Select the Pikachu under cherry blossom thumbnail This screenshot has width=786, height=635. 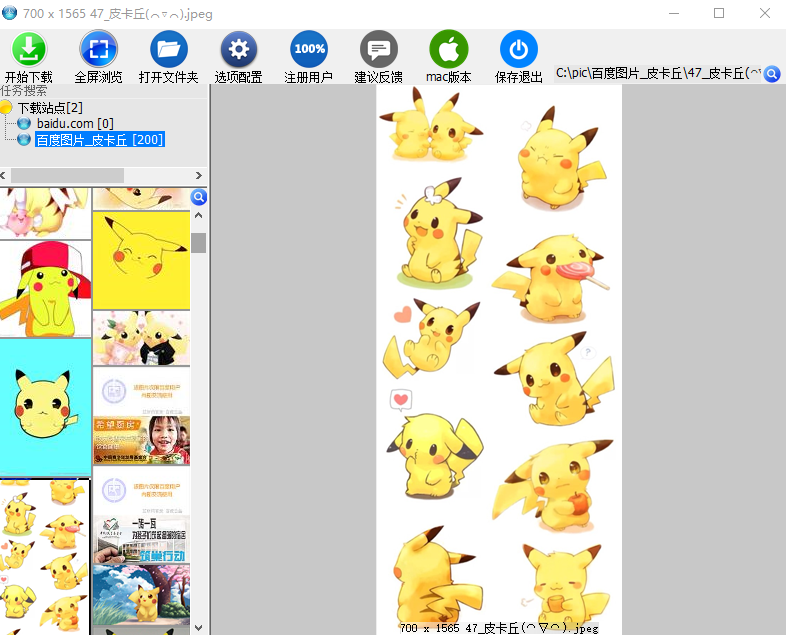point(141,595)
